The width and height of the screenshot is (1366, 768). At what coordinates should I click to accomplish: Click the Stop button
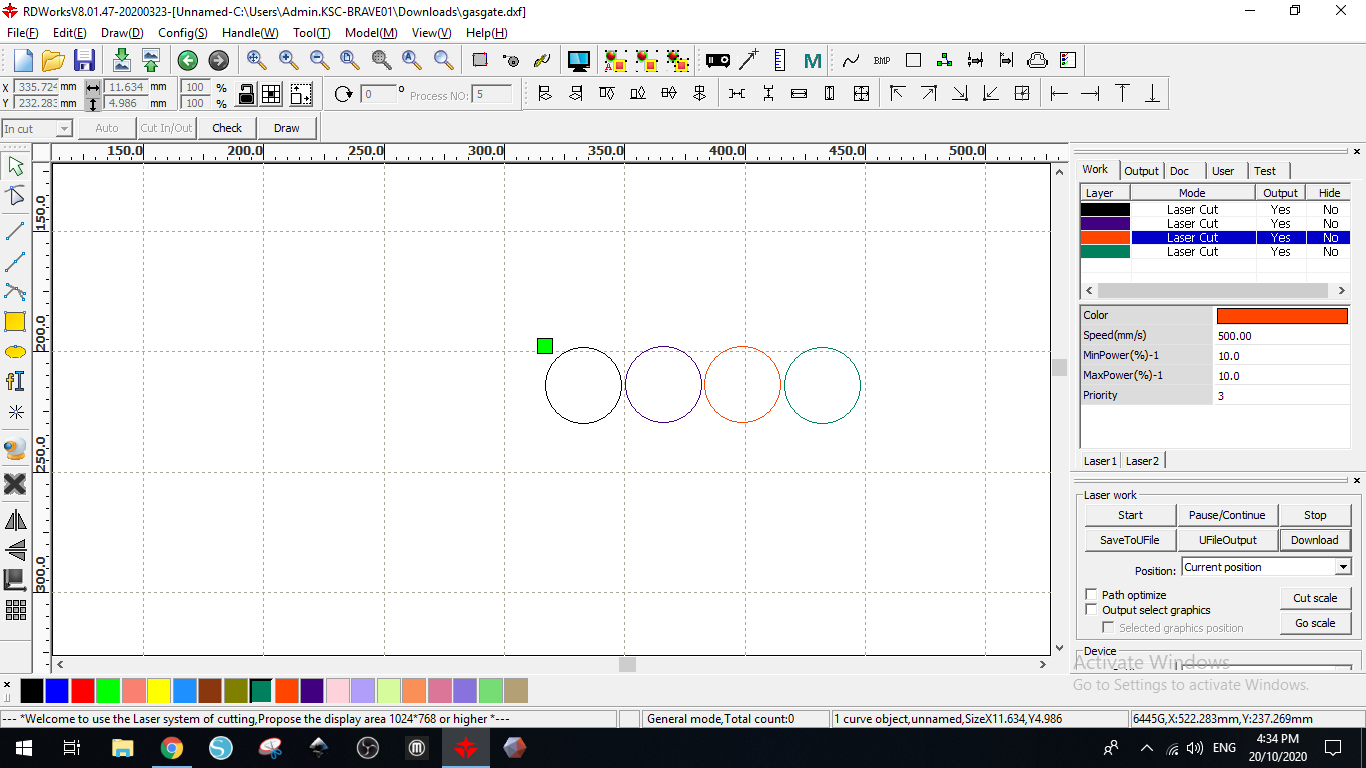click(x=1315, y=515)
